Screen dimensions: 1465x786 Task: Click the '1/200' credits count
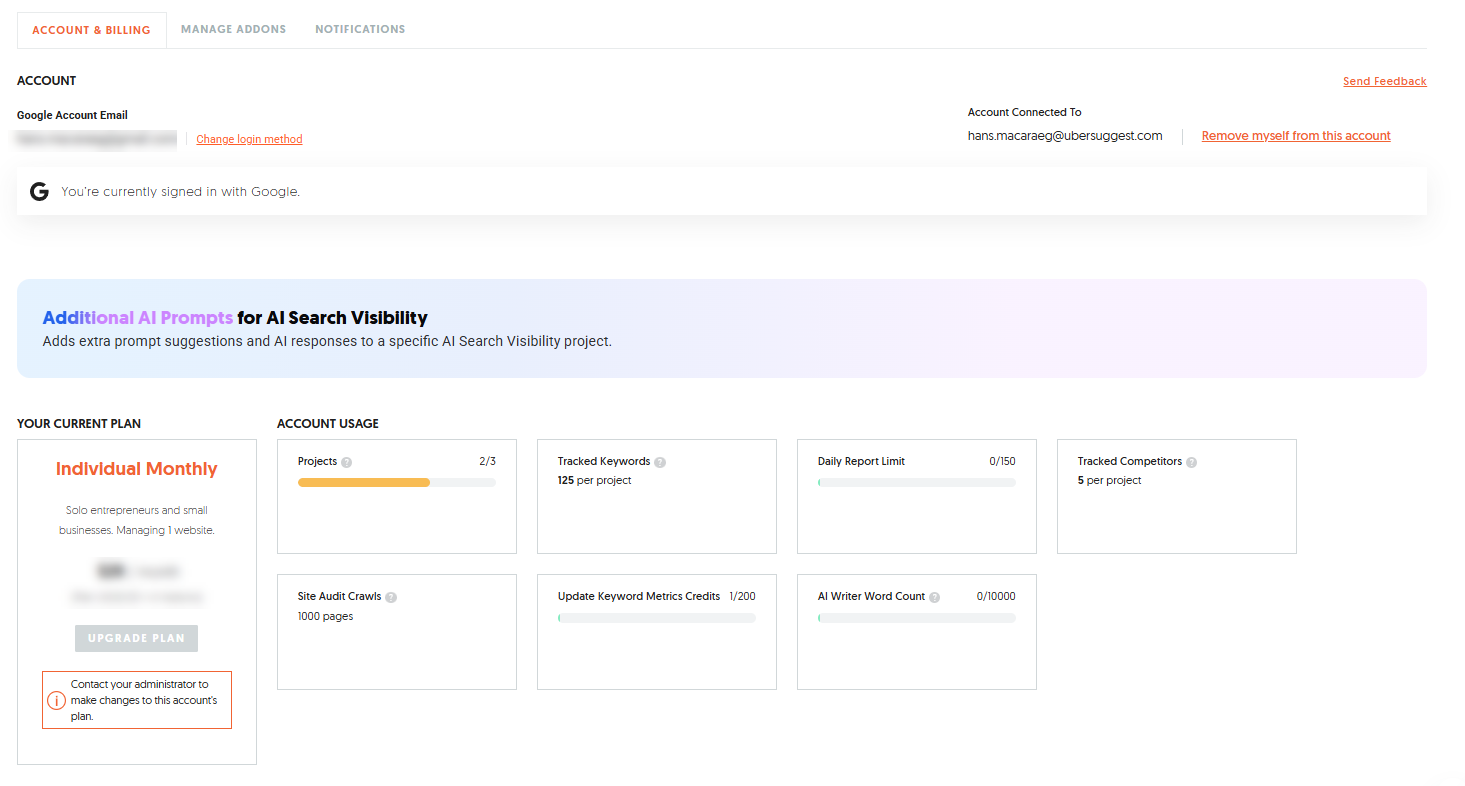pos(742,596)
